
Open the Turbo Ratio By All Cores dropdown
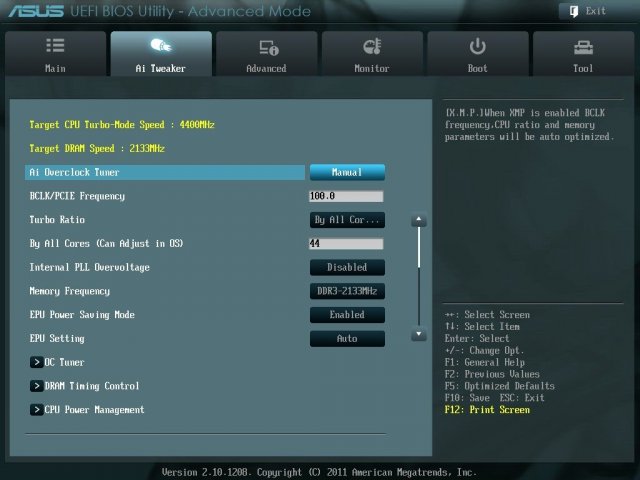tap(347, 220)
